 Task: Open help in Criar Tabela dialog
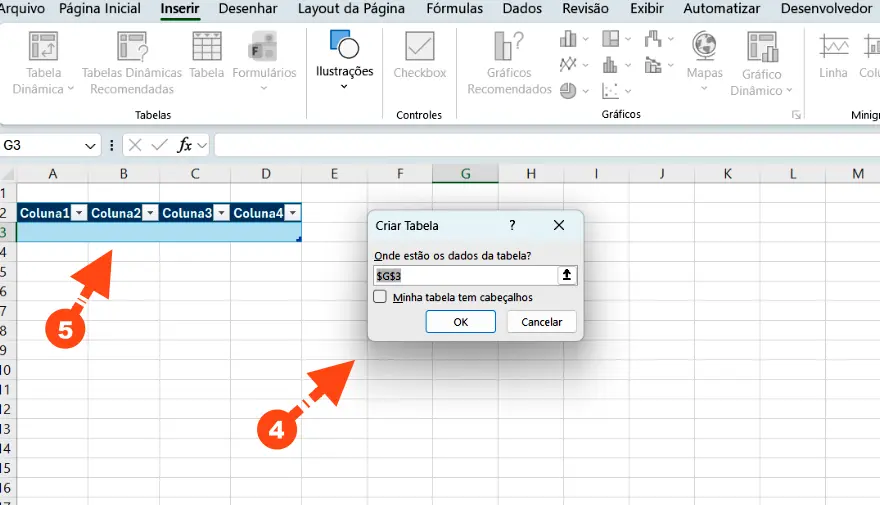(512, 225)
